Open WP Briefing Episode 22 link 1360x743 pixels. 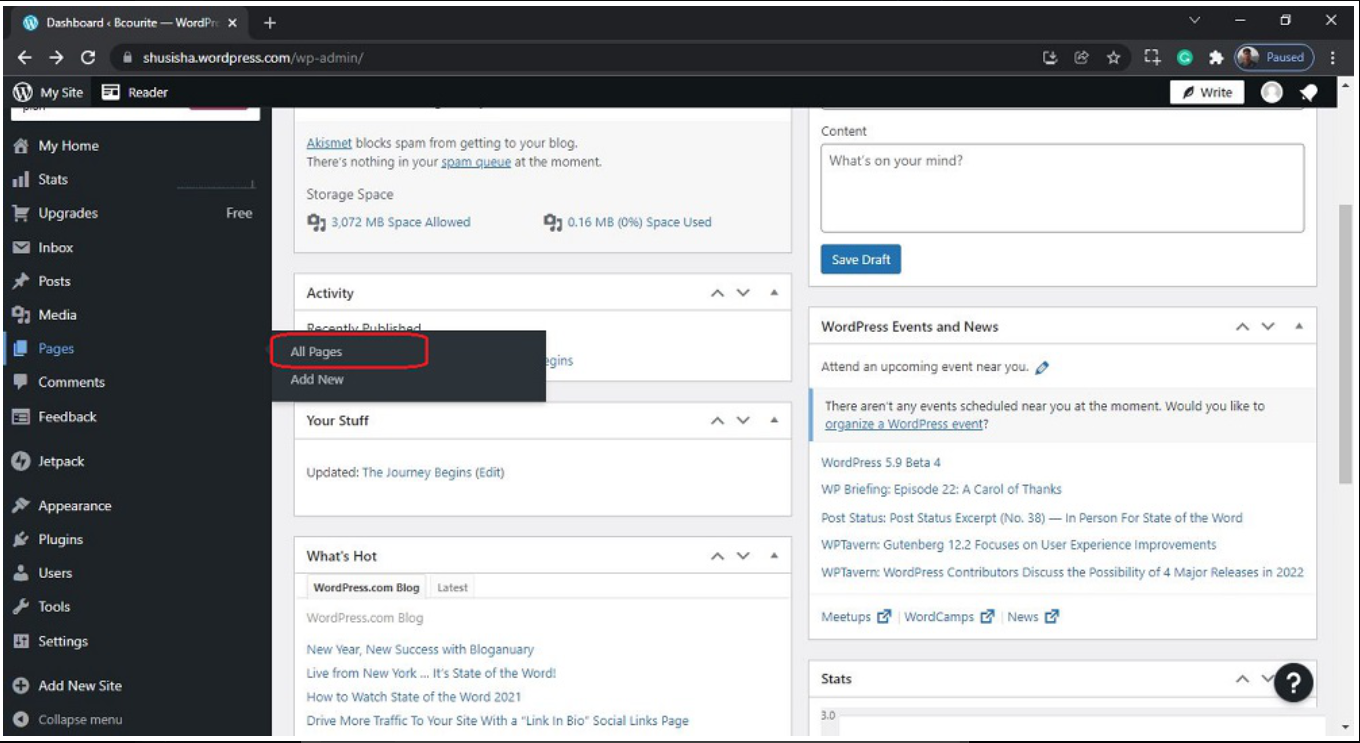coord(941,490)
